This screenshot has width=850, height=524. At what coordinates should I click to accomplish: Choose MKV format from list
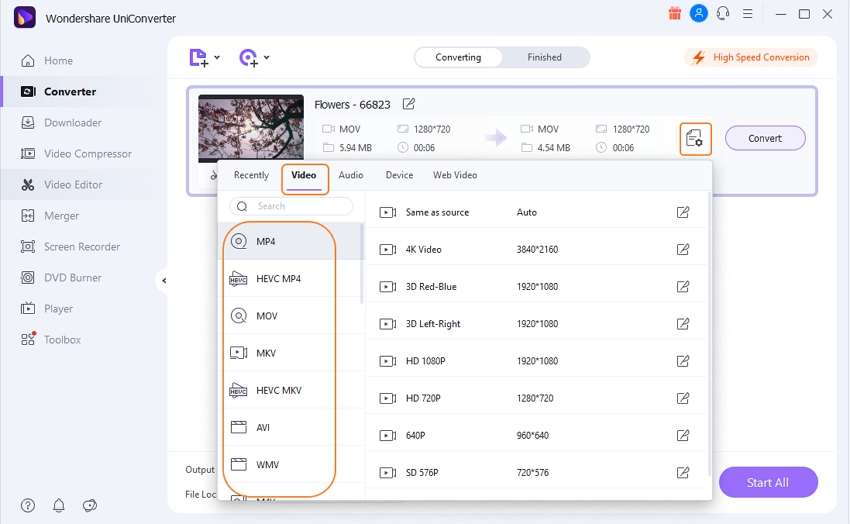[x=290, y=353]
